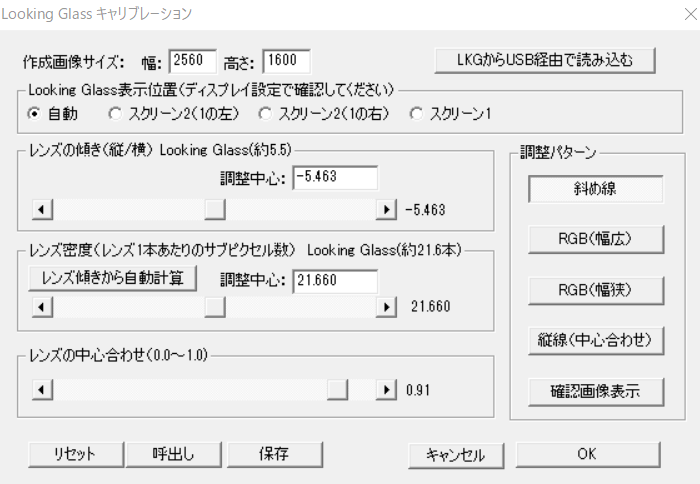Click the -5.463 value beside tilt slider
The height and width of the screenshot is (484, 700).
coord(425,210)
